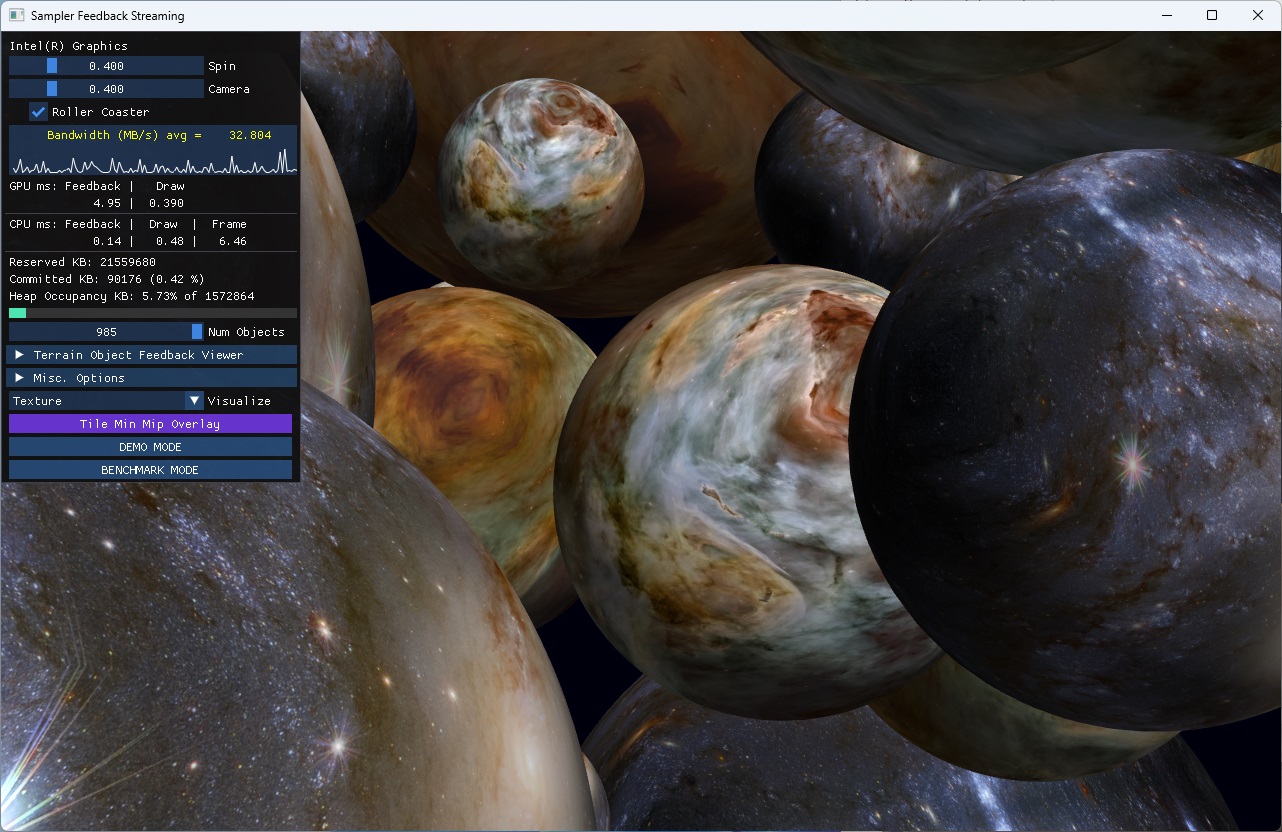Click Tile Min Mip Overlay button
Viewport: 1282px width, 832px height.
pyautogui.click(x=150, y=424)
